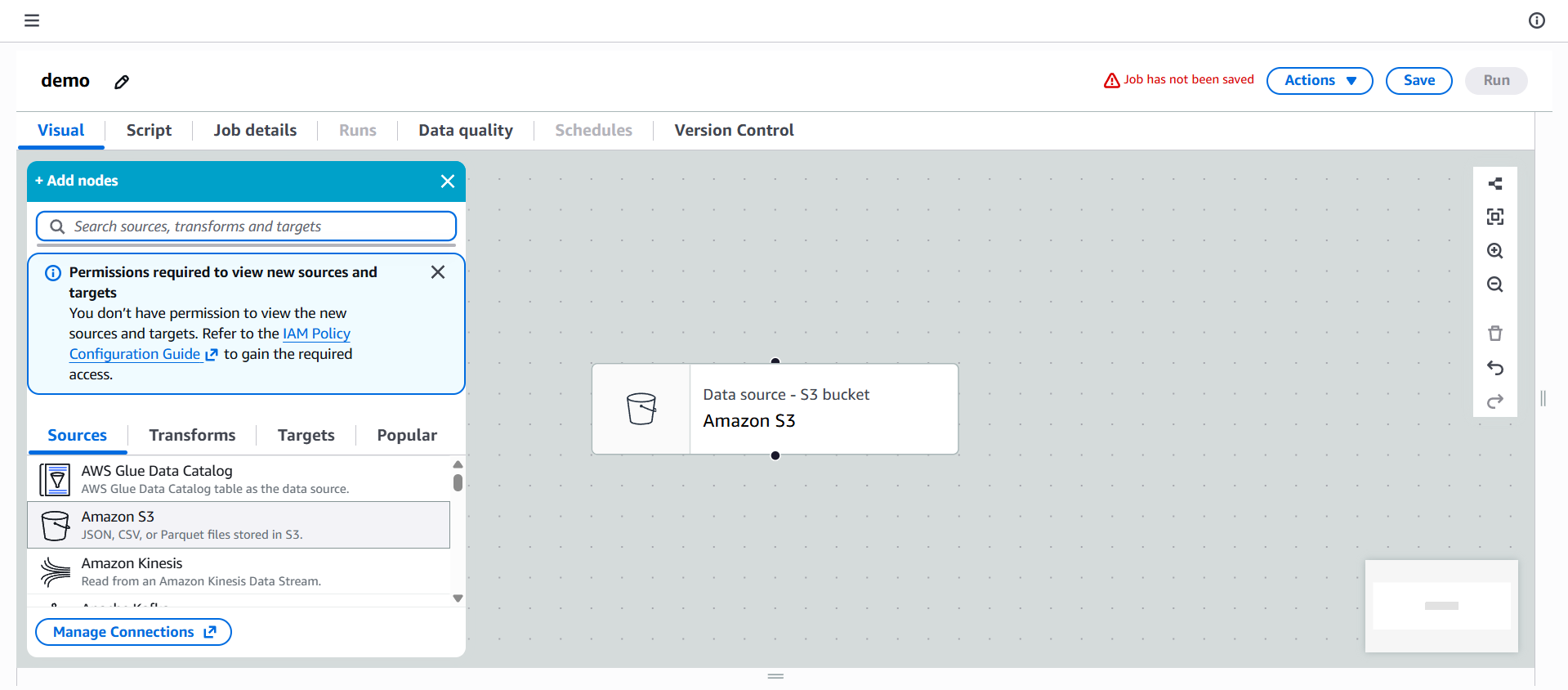Click the Amazon Kinesis stream icon
This screenshot has height=690, width=1568.
(56, 572)
